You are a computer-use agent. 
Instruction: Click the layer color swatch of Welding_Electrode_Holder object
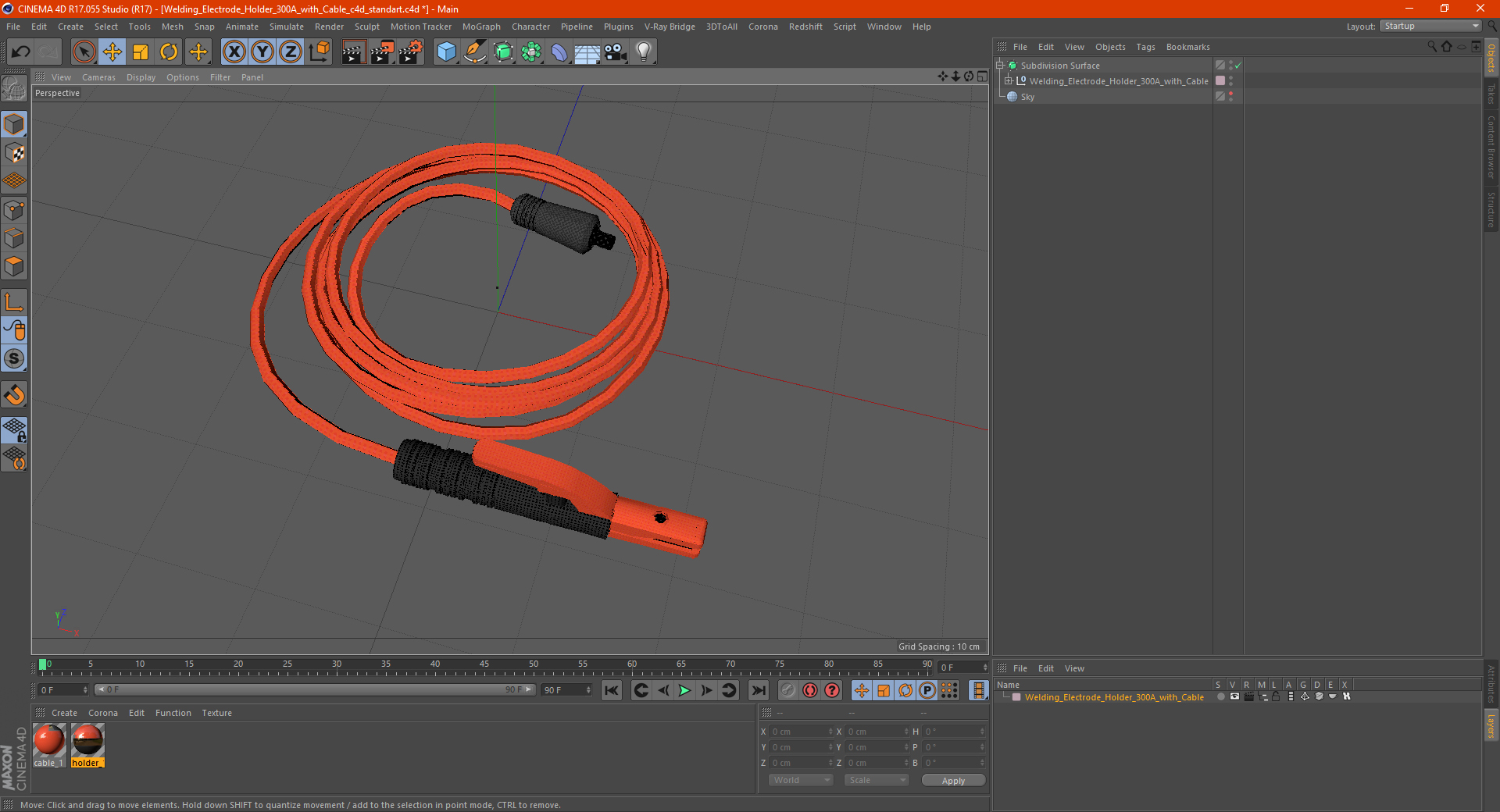pos(1220,81)
